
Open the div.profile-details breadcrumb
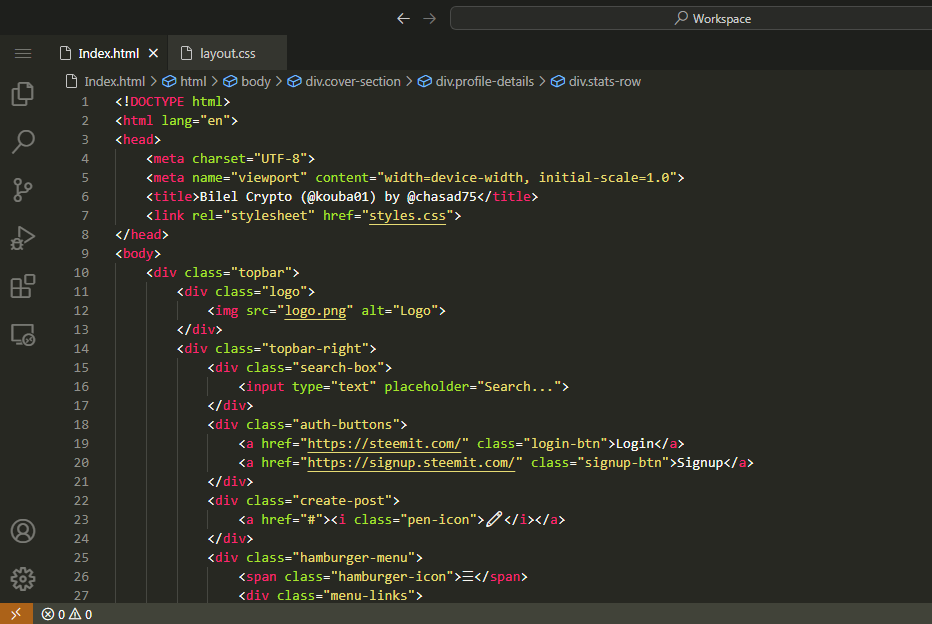click(476, 81)
